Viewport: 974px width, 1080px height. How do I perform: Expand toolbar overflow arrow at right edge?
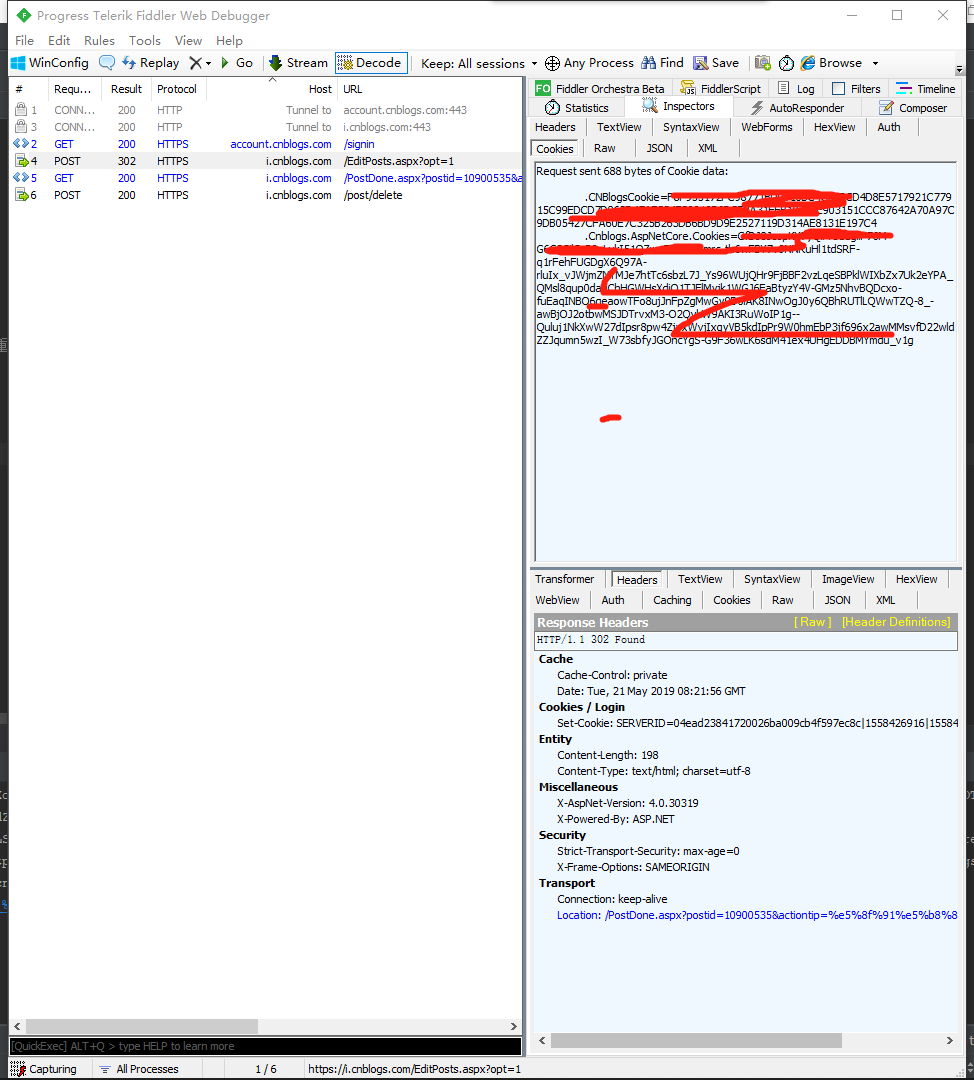959,70
